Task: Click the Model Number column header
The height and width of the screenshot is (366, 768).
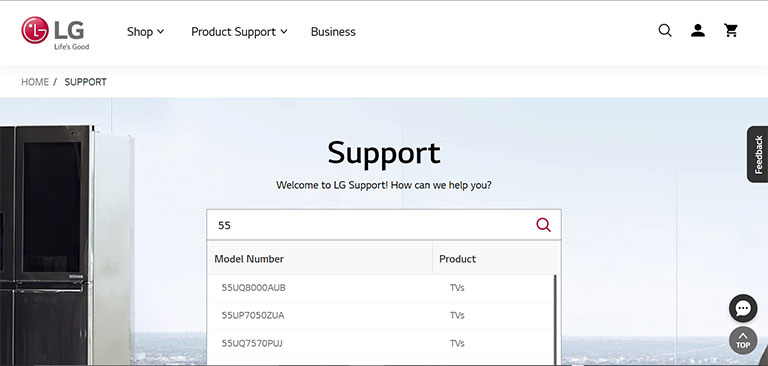Action: [320, 259]
